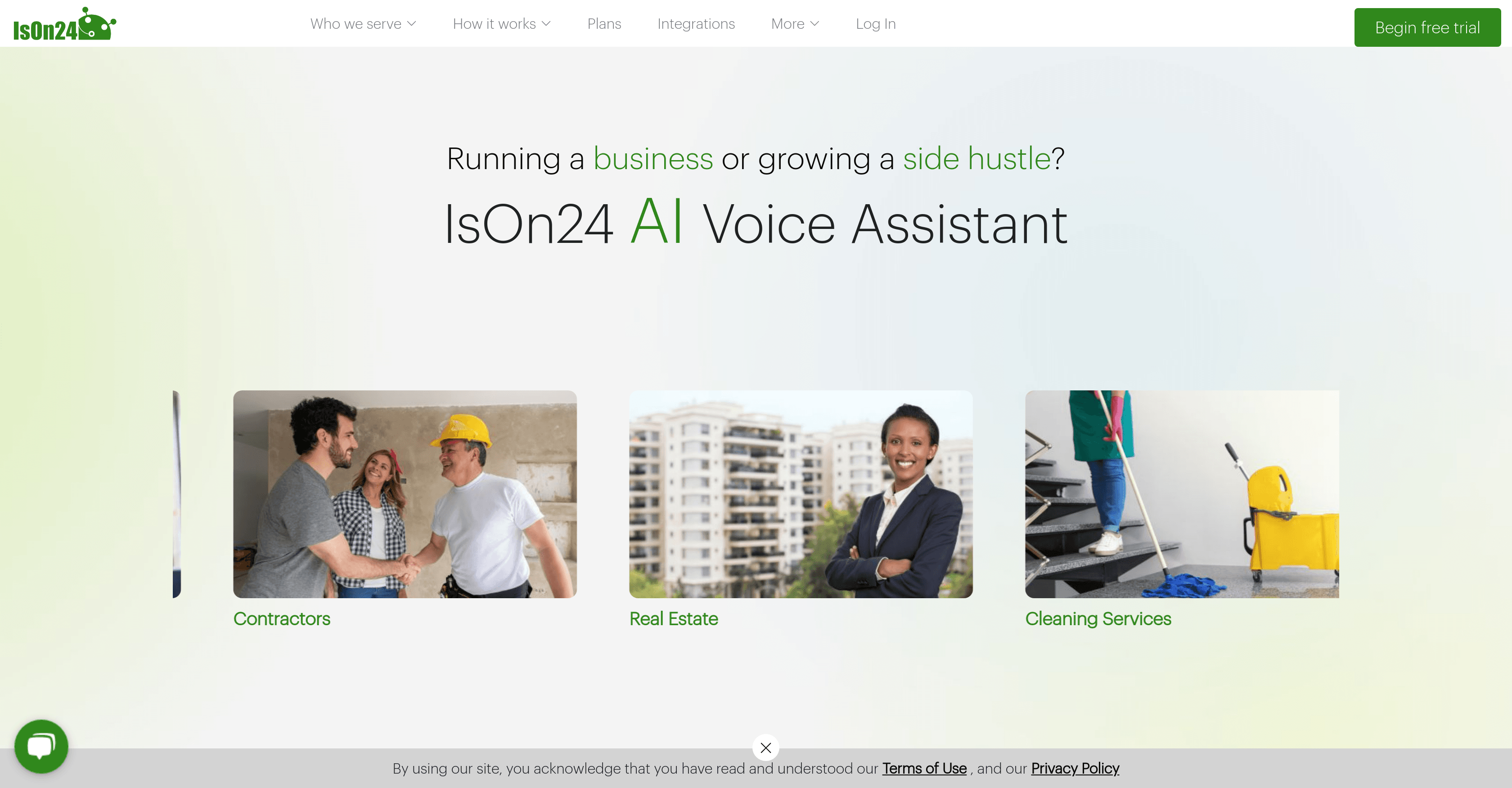1512x788 pixels.
Task: Dismiss the cookie notice with the X
Action: 765,748
